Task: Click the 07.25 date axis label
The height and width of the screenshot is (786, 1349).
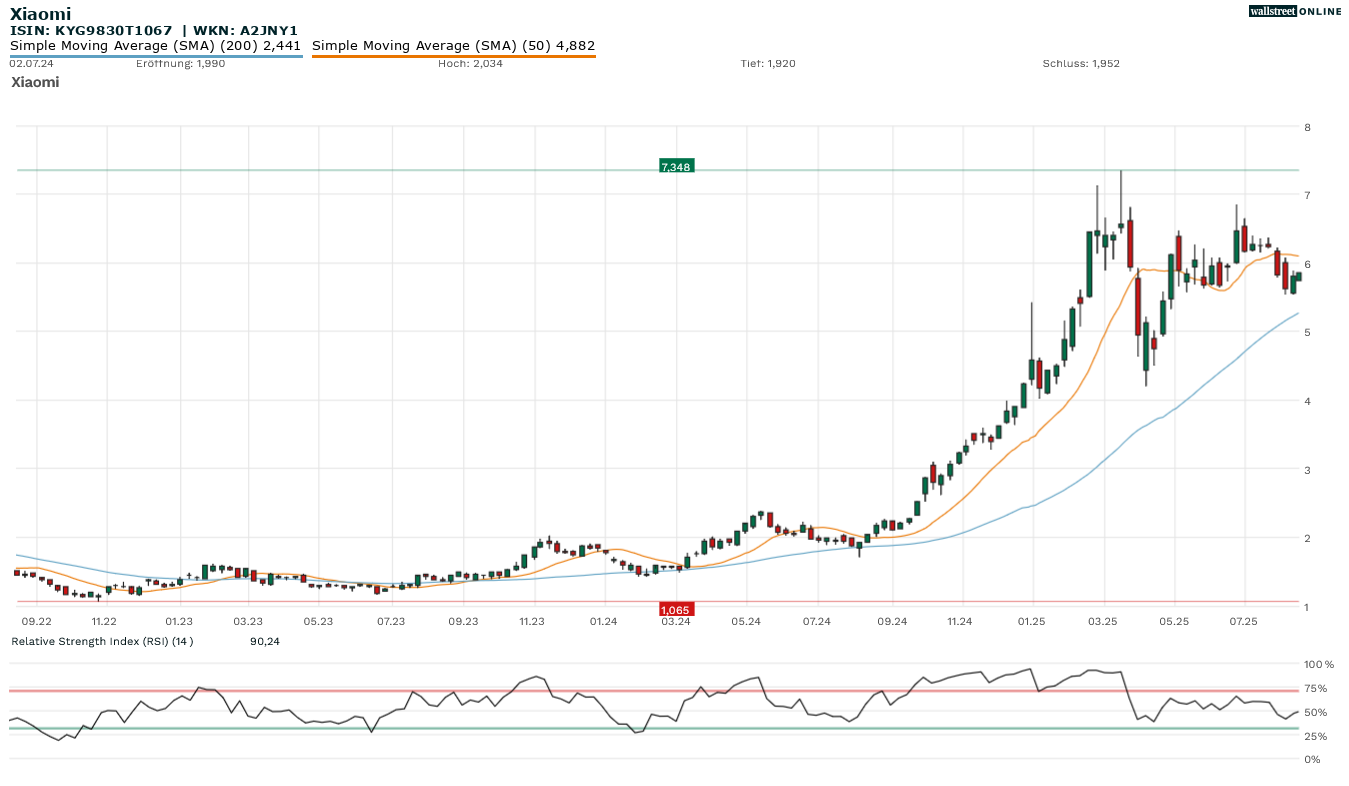Action: 1243,621
